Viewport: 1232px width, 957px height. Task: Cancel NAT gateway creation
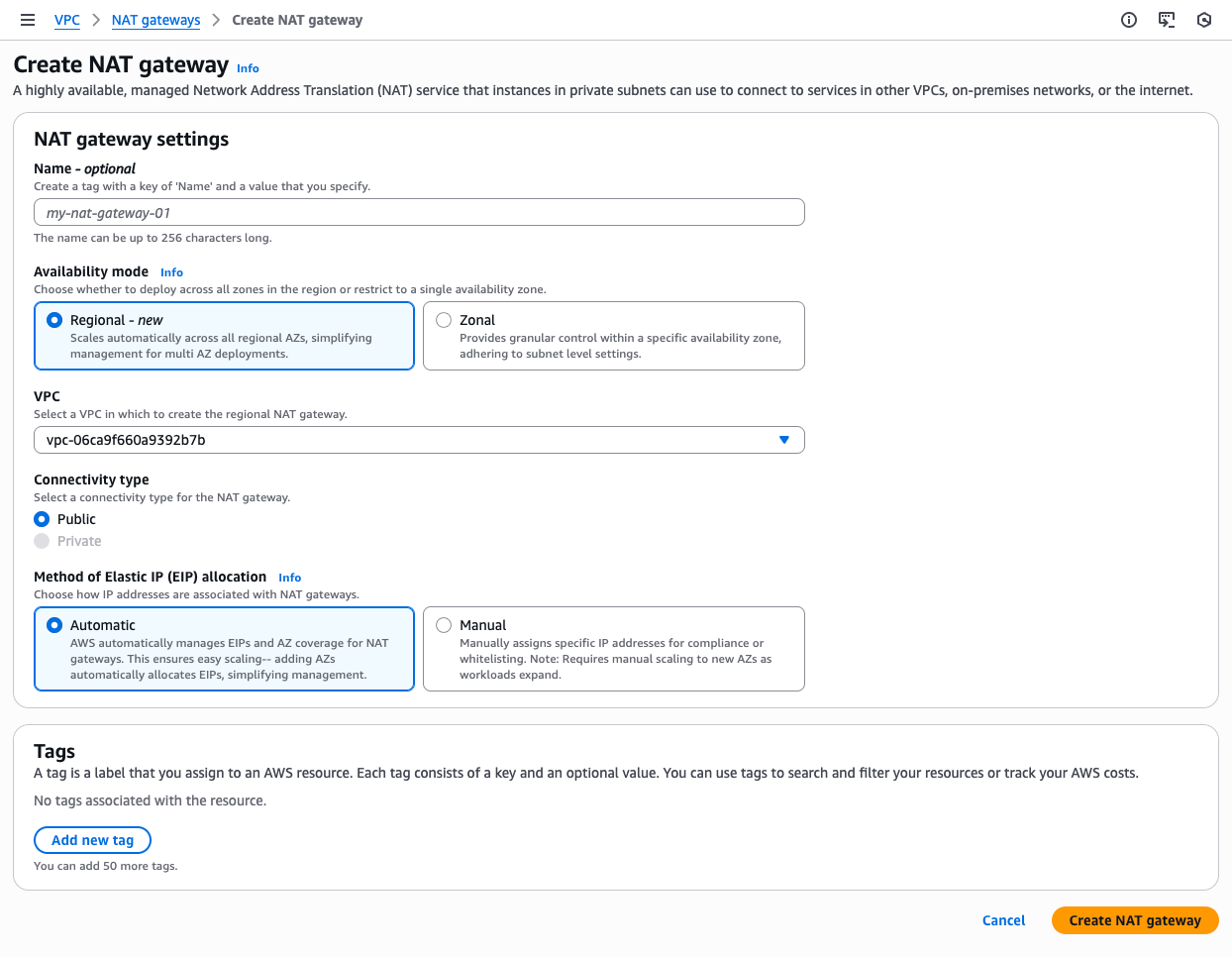[1003, 920]
